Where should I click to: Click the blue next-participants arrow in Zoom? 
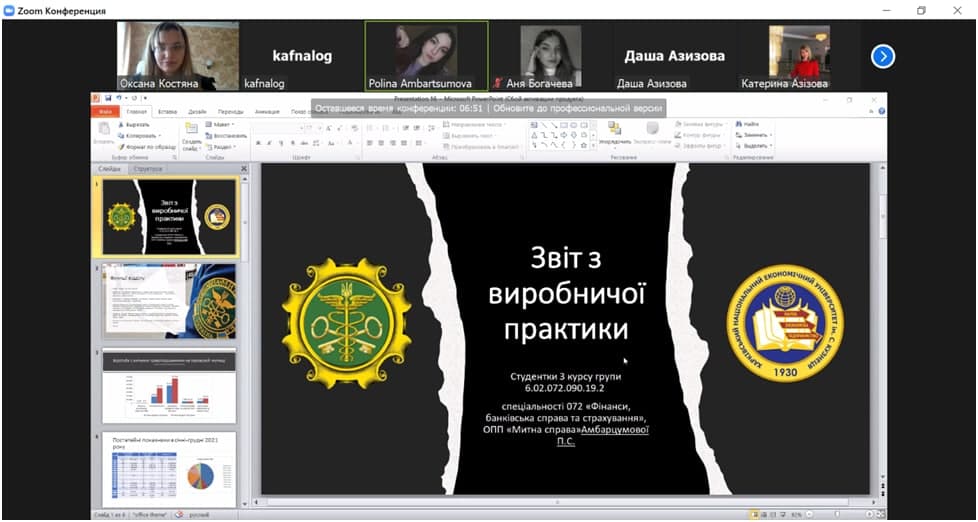pos(883,57)
